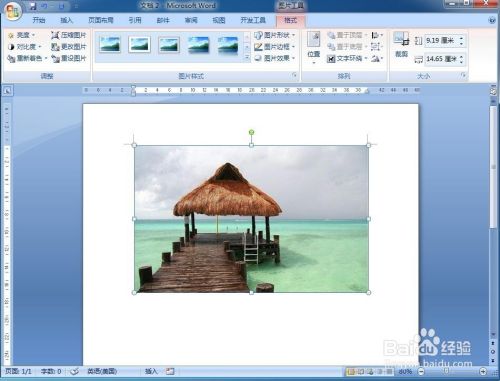Screen dimensions: 500x381
Task: Click the zoom out minus button
Action: pos(421,371)
